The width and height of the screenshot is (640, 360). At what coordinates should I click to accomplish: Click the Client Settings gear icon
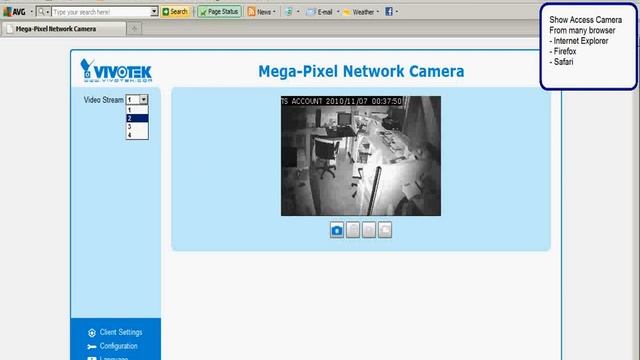point(92,333)
